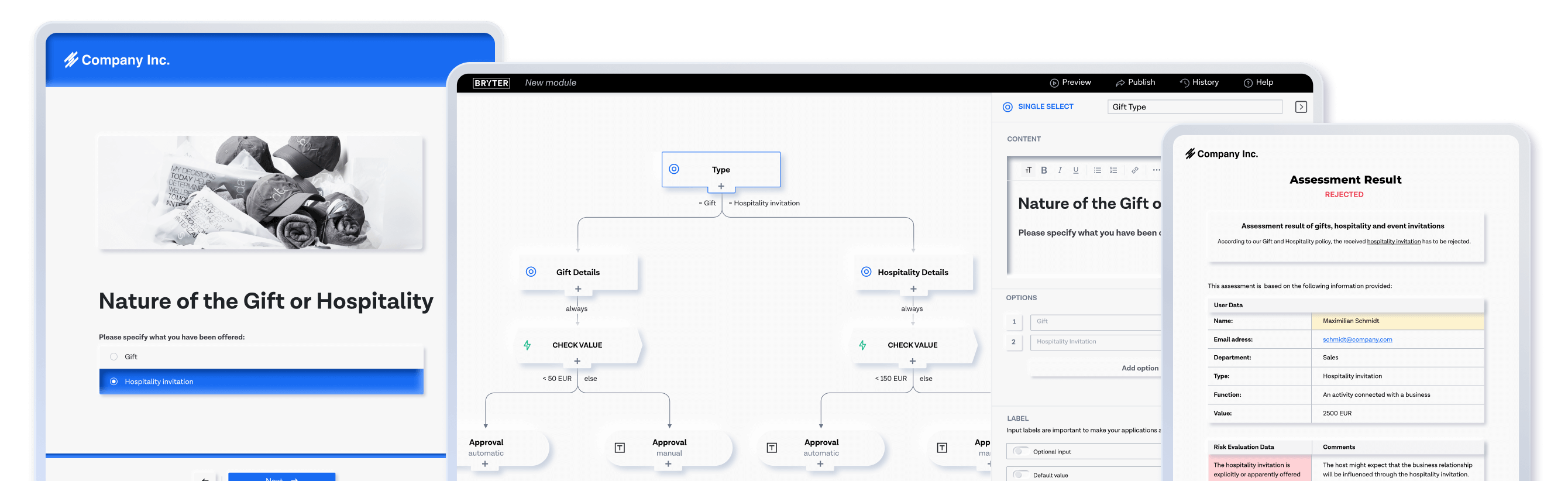Viewport: 1568px width, 481px height.
Task: Click the text size icon in content toolbar
Action: 1028,170
